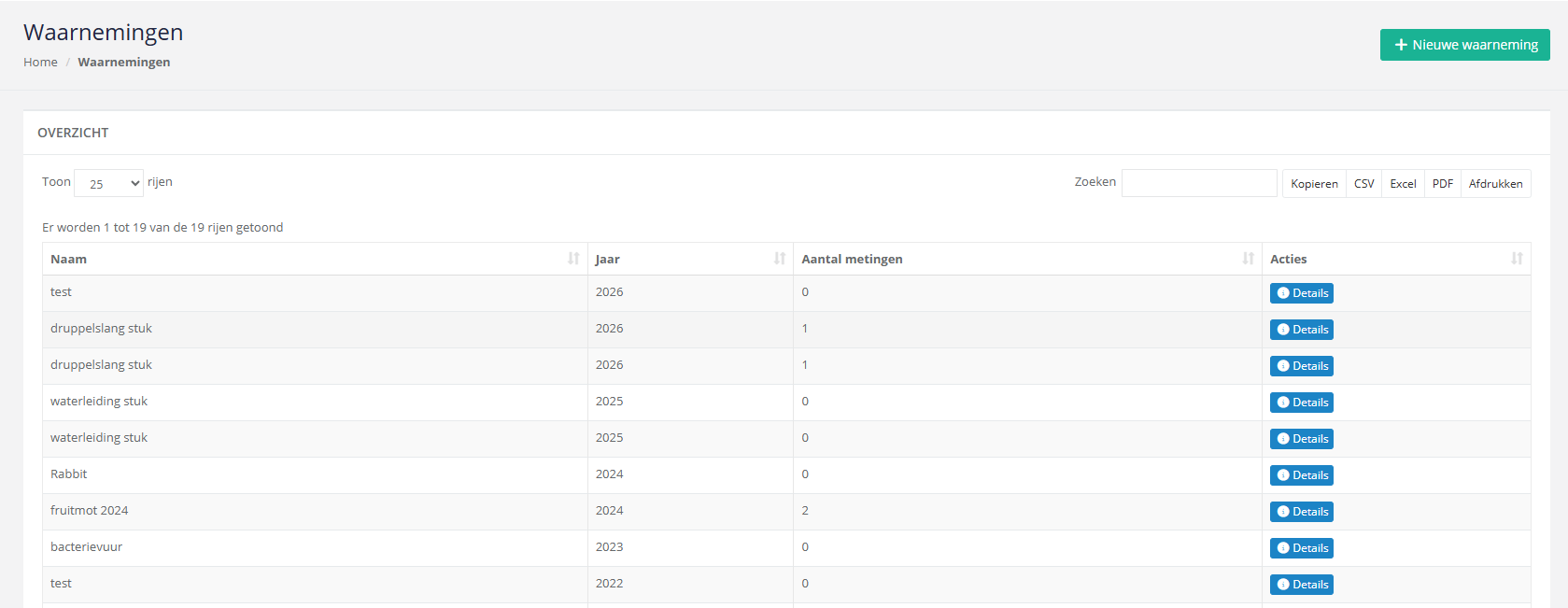This screenshot has width=1568, height=608.
Task: Click the Nieuwe waarneming button
Action: [1464, 45]
